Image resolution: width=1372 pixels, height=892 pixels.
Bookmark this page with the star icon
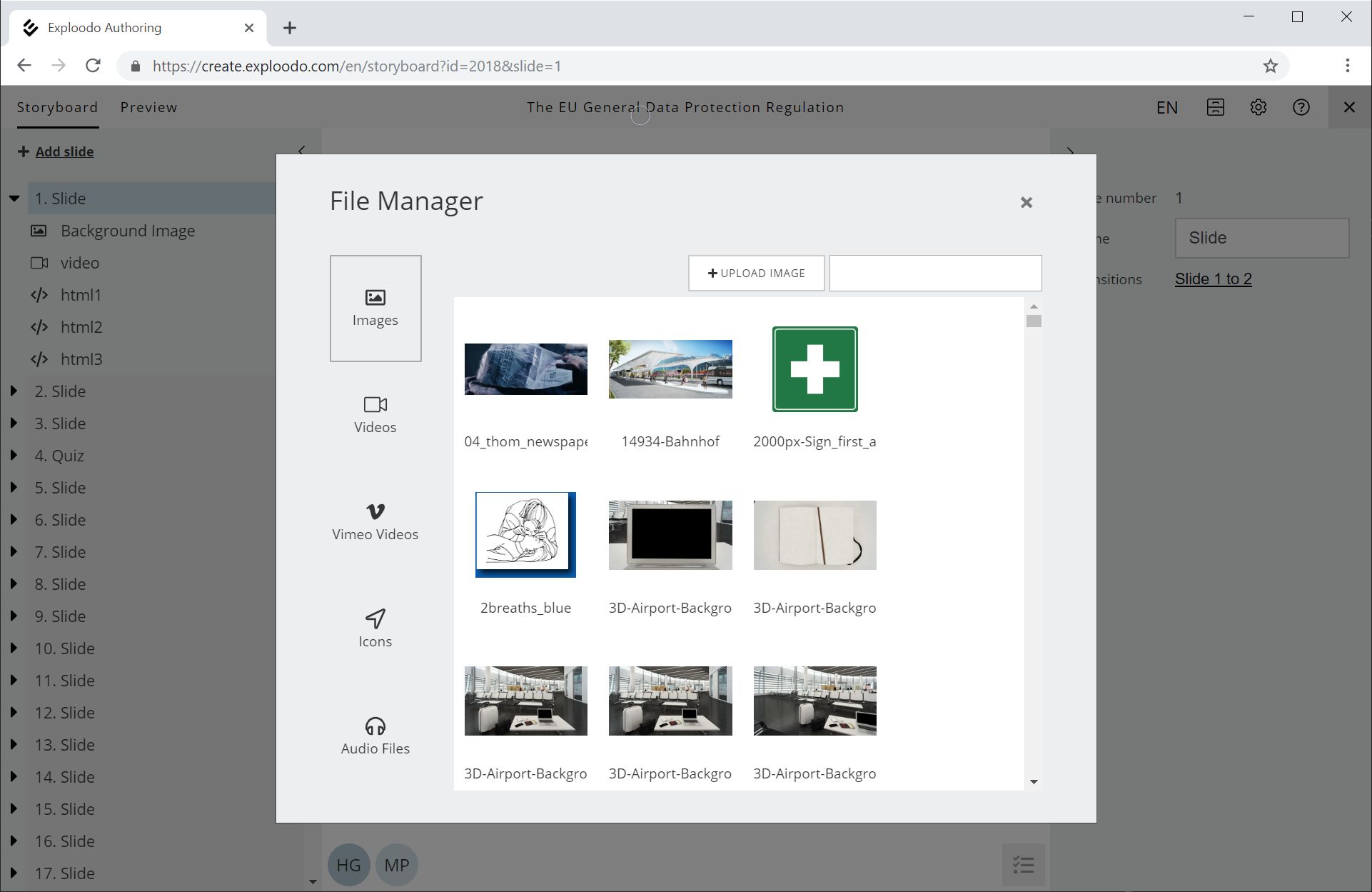click(x=1271, y=66)
